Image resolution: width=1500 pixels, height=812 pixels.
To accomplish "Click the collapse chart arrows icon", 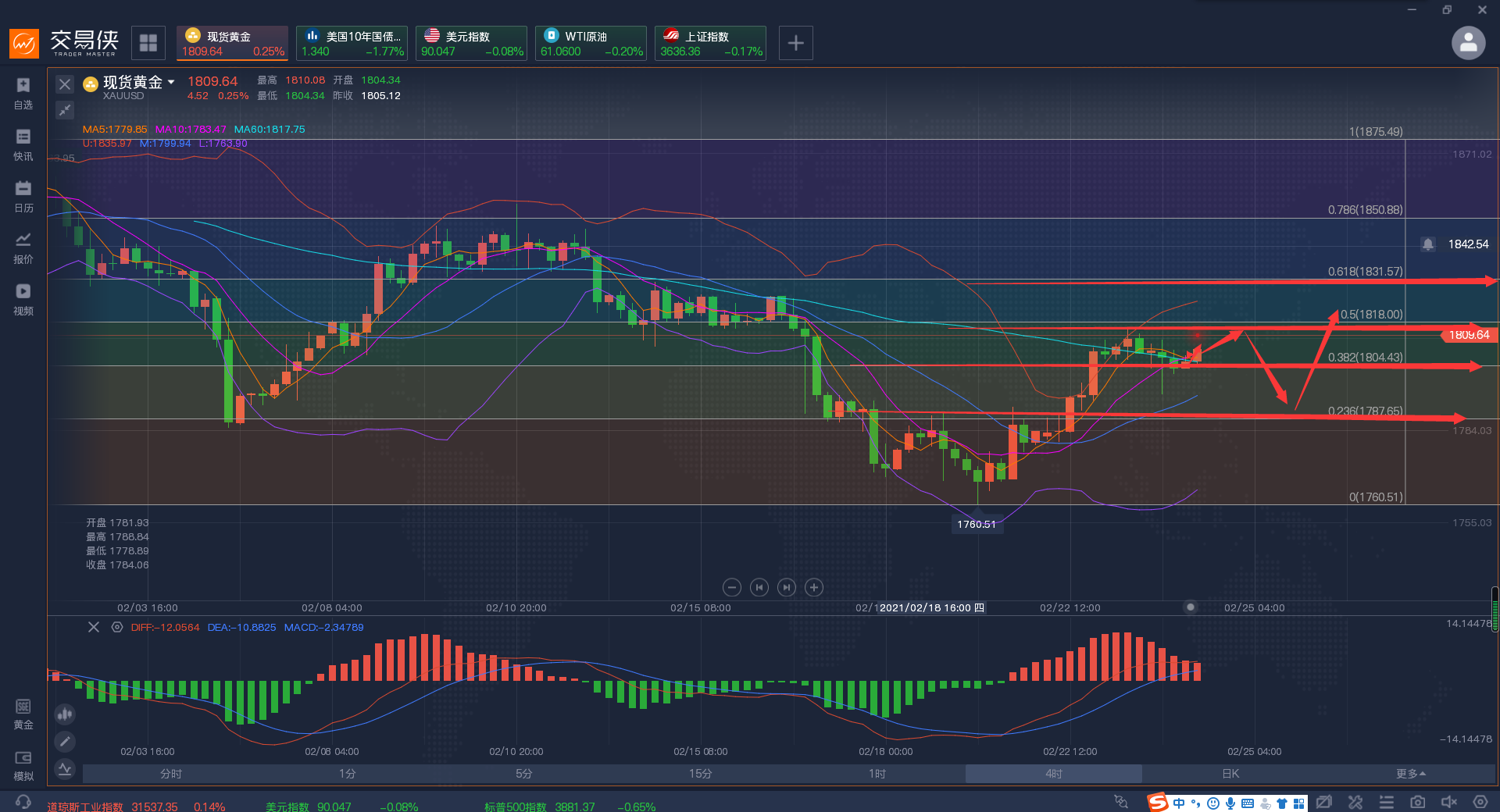I will 65,110.
